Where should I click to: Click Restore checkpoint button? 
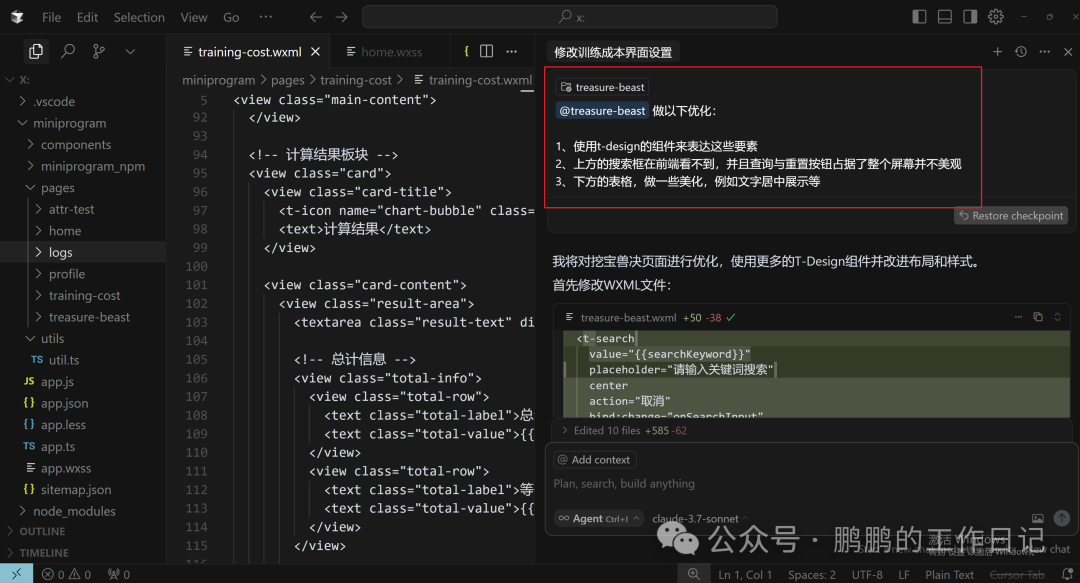tap(1011, 216)
